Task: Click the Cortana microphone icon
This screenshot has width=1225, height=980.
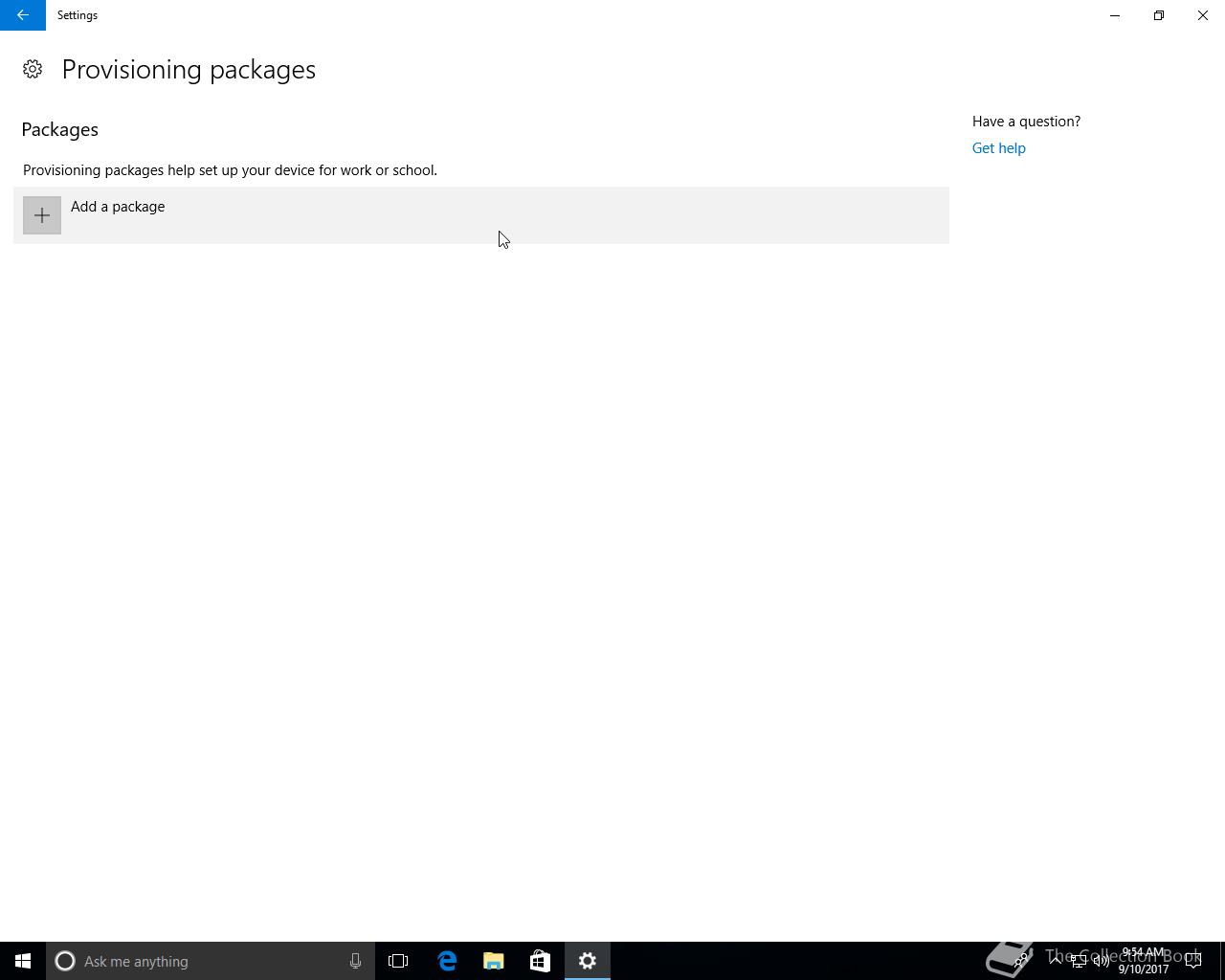Action: coord(355,961)
